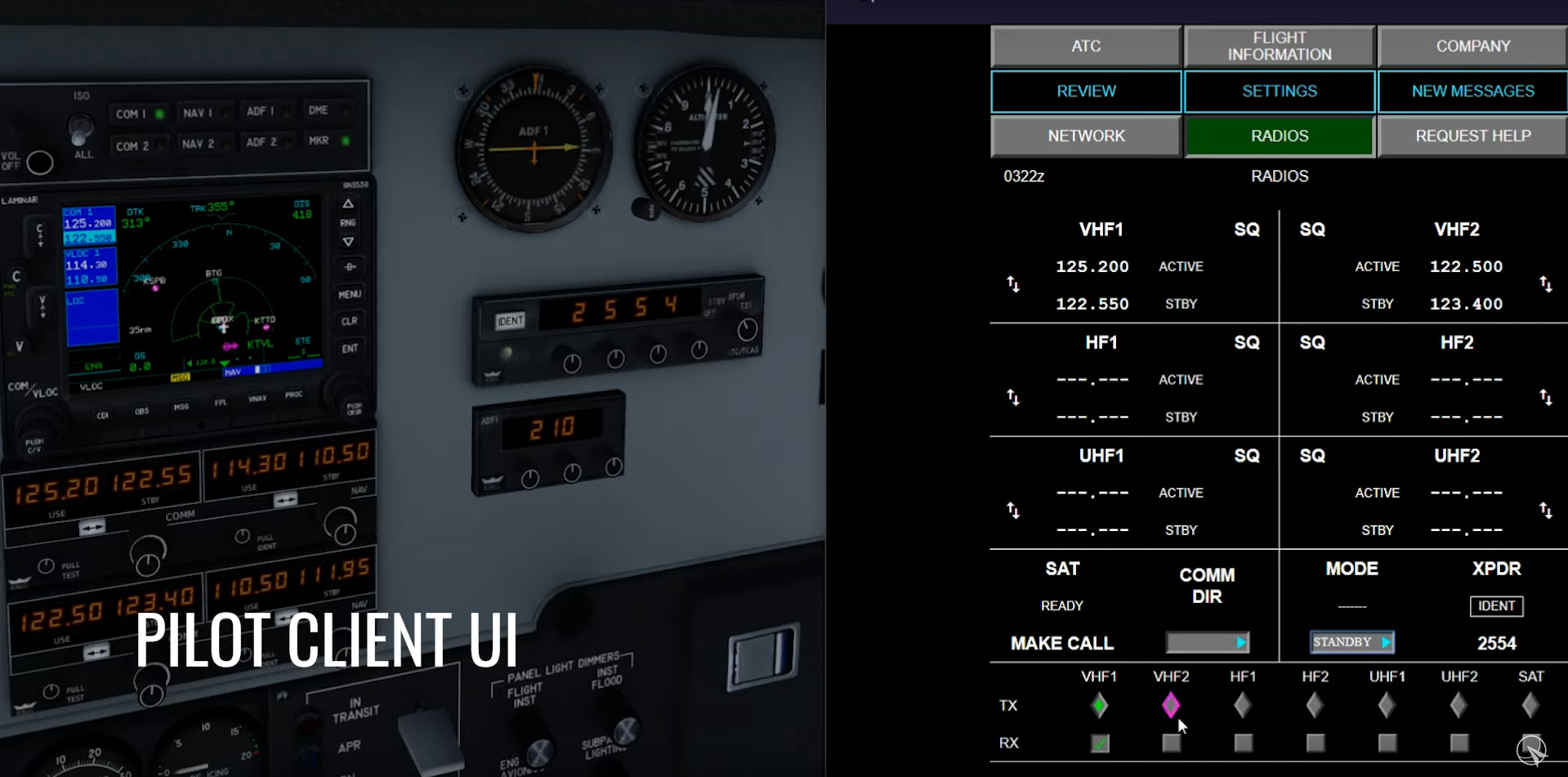Click VHF2 active frequency 122.500
The image size is (1568, 777).
(x=1466, y=266)
